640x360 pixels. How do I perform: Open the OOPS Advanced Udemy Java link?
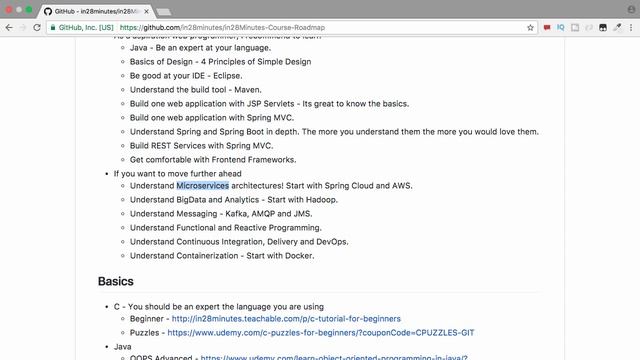click(334, 357)
